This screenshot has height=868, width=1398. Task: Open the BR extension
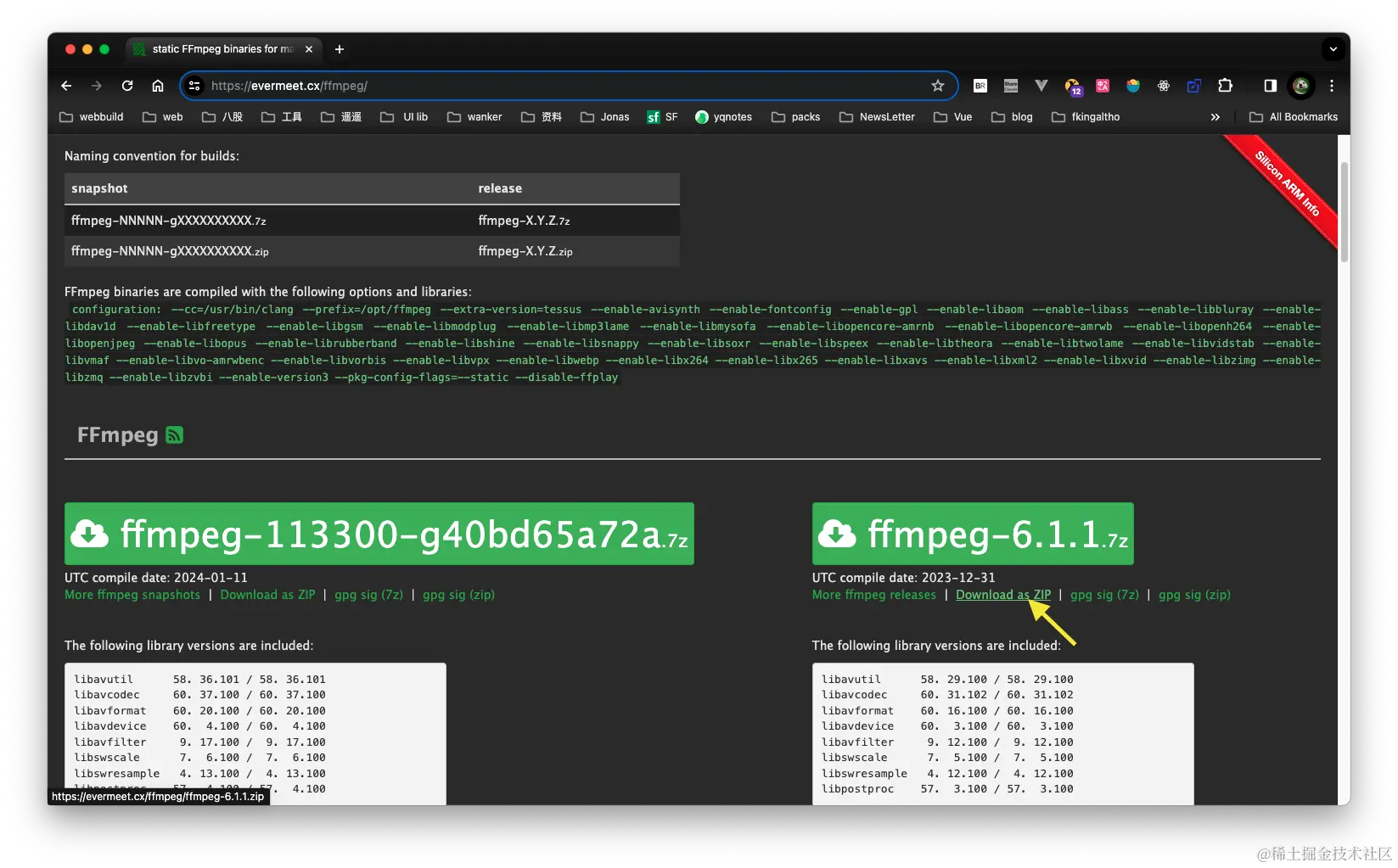(x=980, y=86)
